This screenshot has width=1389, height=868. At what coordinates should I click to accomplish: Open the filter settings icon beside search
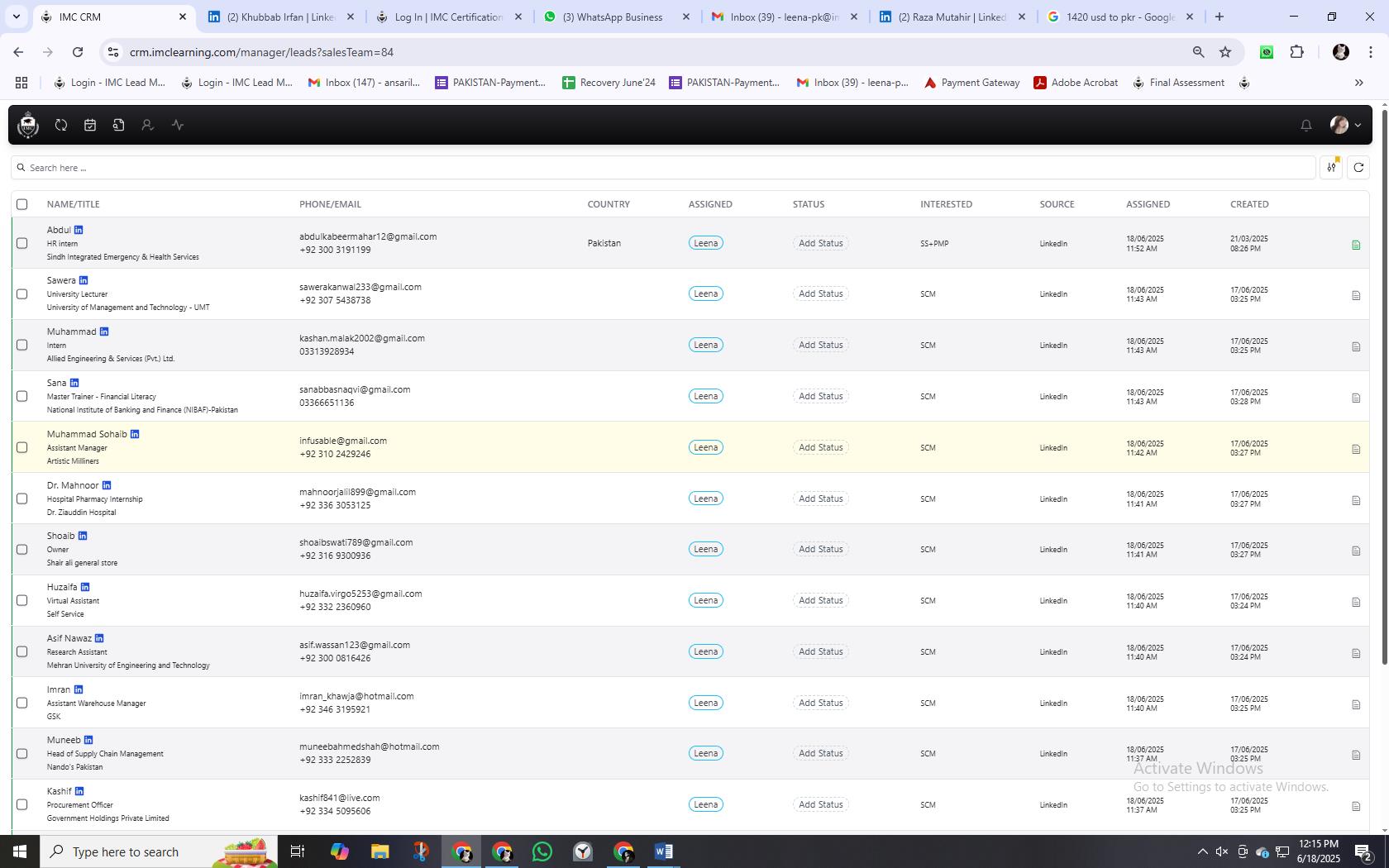click(1331, 168)
